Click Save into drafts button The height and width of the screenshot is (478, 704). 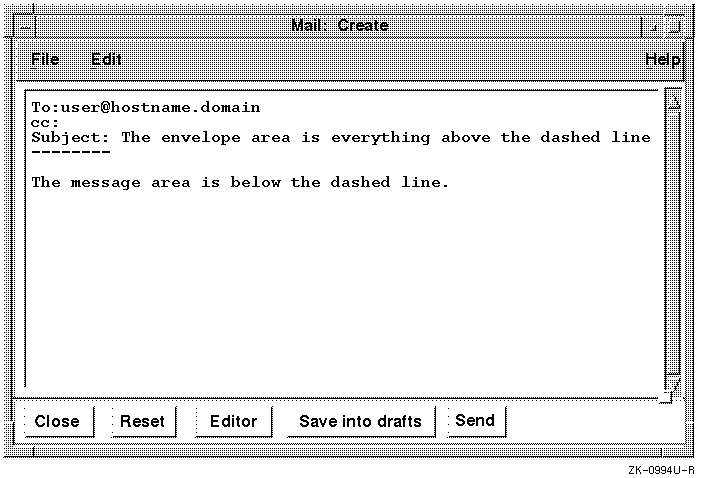click(360, 421)
